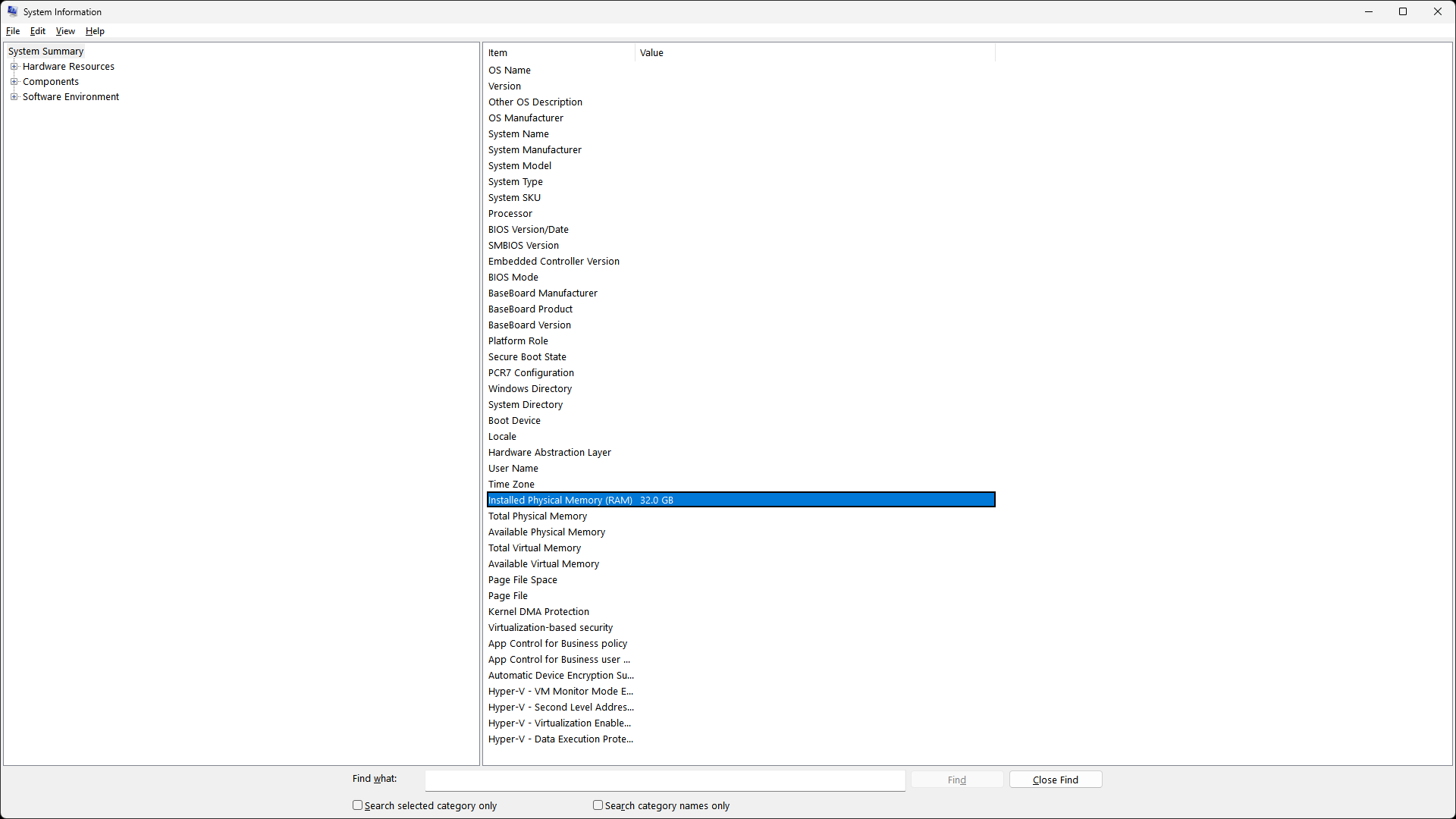
Task: Click the Value column header
Action: 815,53
